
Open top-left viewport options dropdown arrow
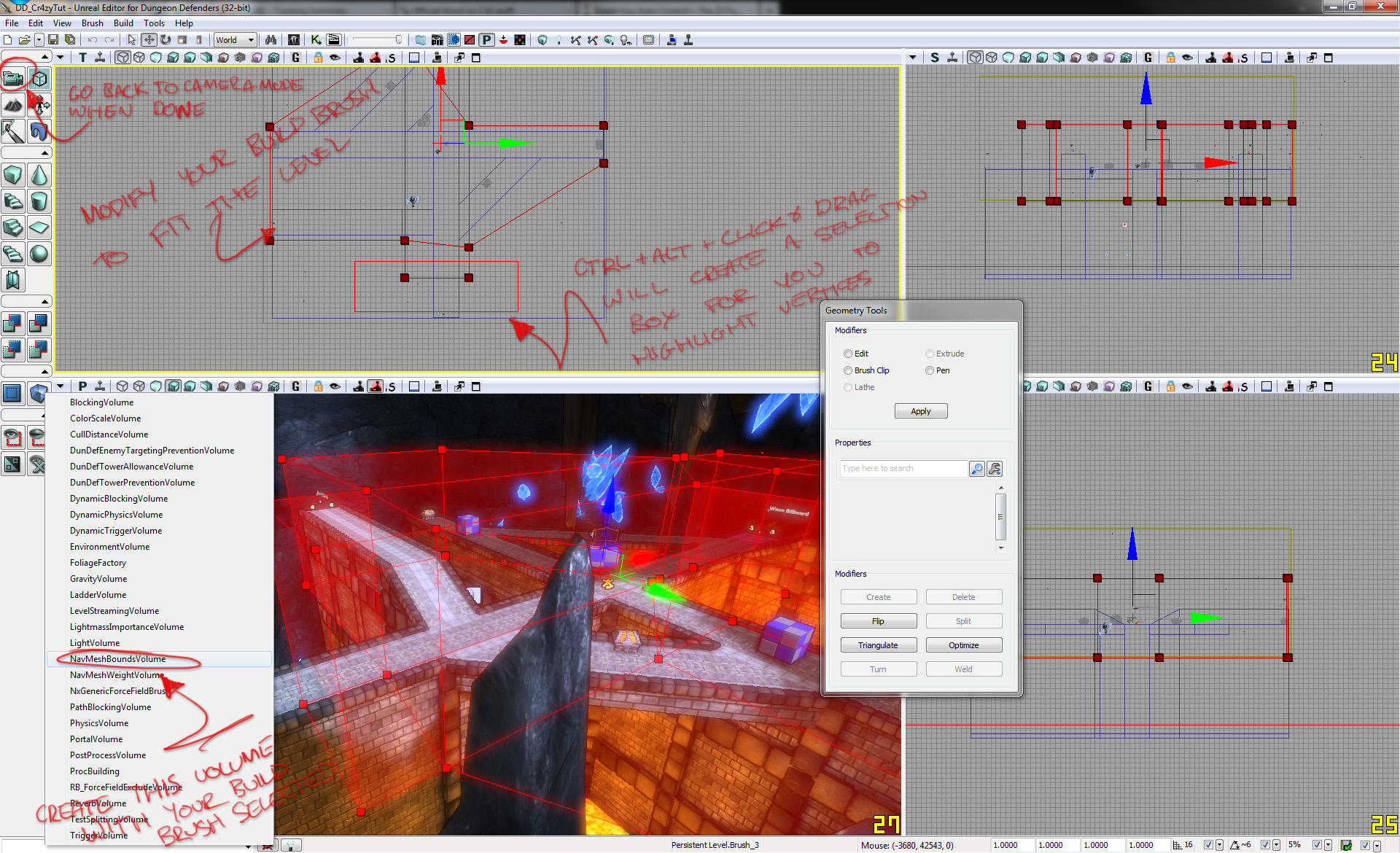[61, 58]
